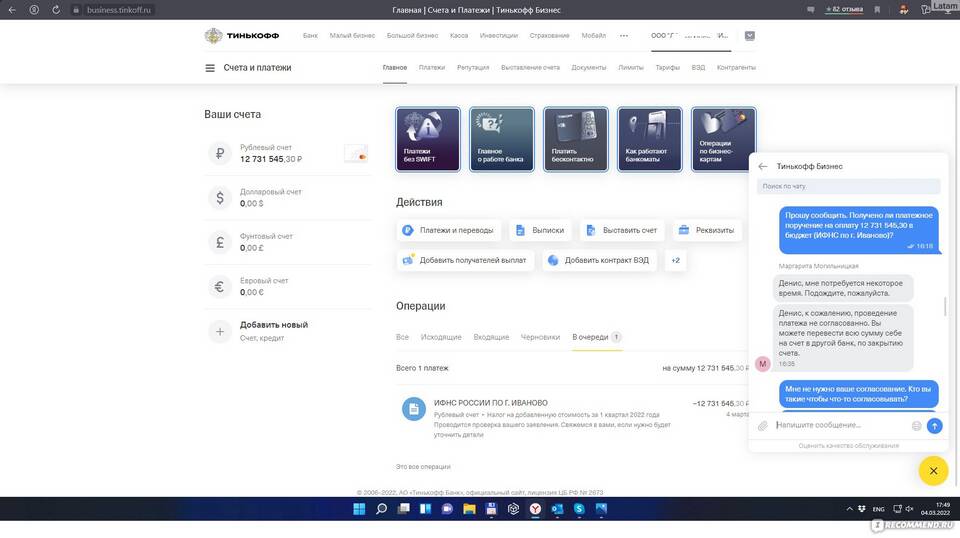Expand more header links via three dots

pyautogui.click(x=624, y=35)
